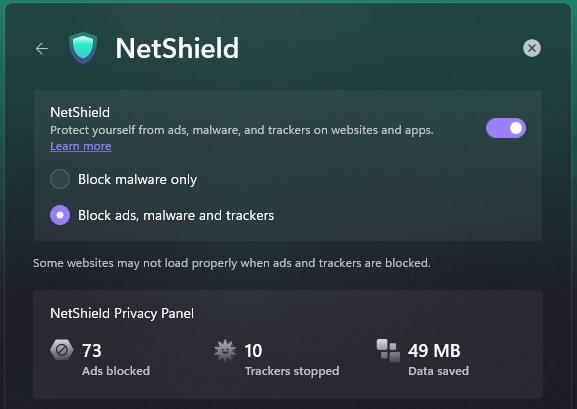577x409 pixels.
Task: Select the Block malware only radio button
Action: [60, 179]
